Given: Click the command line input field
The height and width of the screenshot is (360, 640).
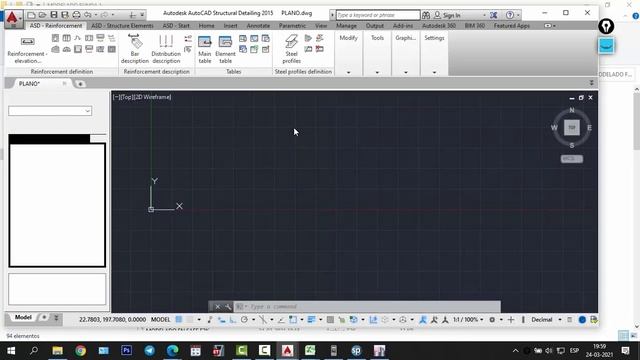Looking at the screenshot, I should [x=367, y=307].
